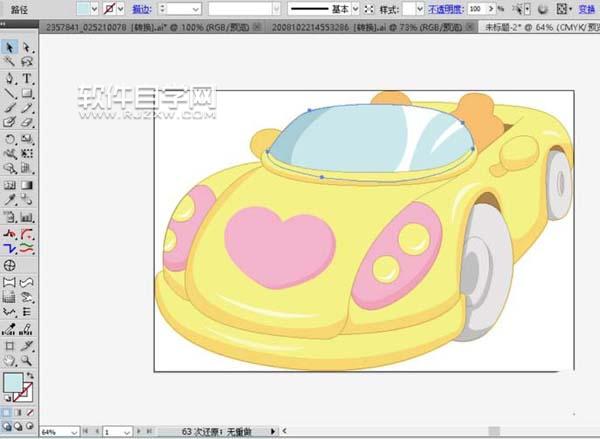Select the Blob Brush tool
This screenshot has width=600, height=439.
(x=9, y=122)
